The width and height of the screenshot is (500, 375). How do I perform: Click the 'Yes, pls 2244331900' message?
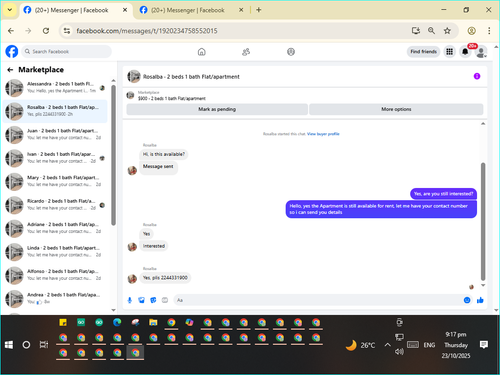[x=165, y=278]
